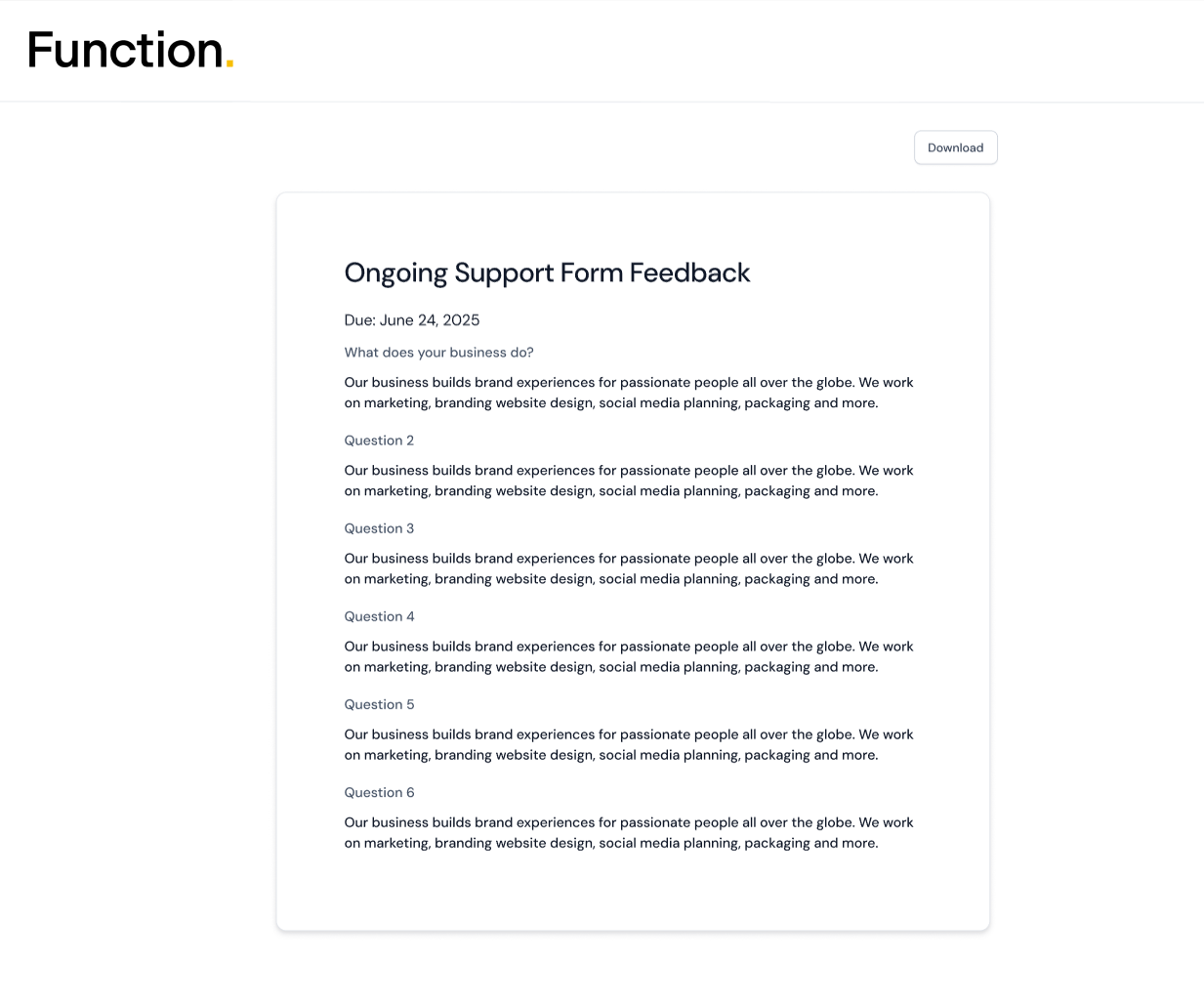
Task: Click the answer paragraph under Question 3
Action: [629, 568]
